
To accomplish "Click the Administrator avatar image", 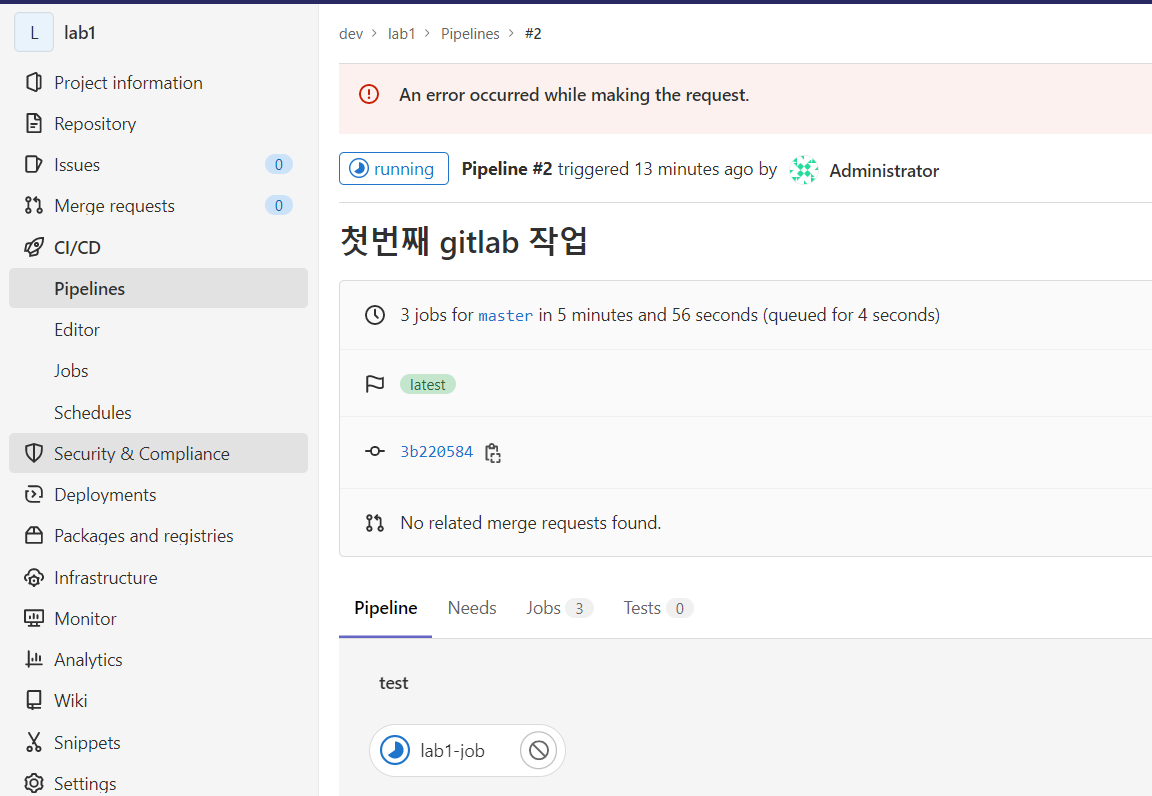I will click(804, 170).
